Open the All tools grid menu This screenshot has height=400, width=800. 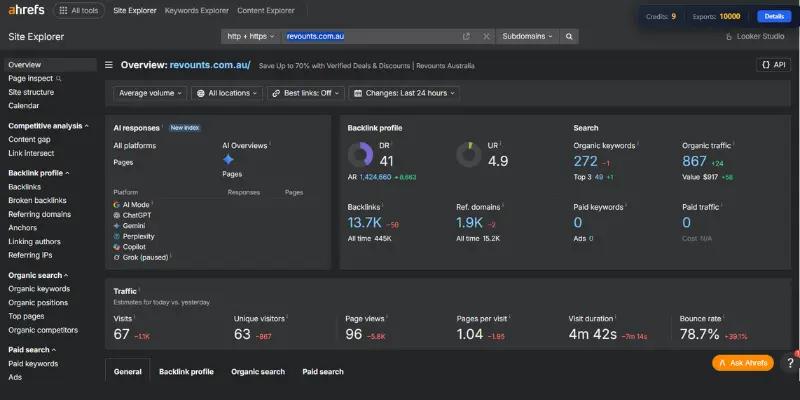click(x=79, y=10)
